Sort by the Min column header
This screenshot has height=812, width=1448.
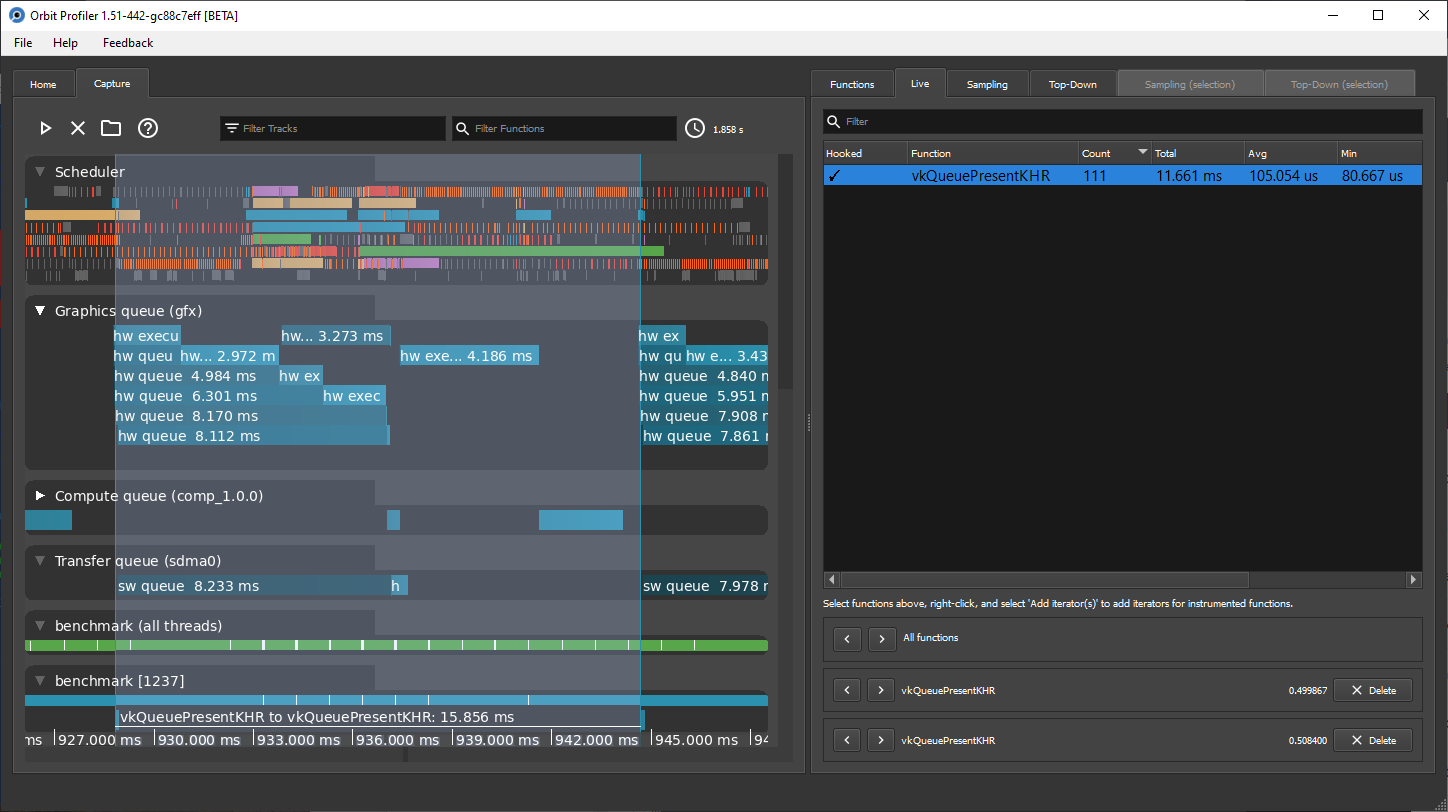[x=1379, y=153]
